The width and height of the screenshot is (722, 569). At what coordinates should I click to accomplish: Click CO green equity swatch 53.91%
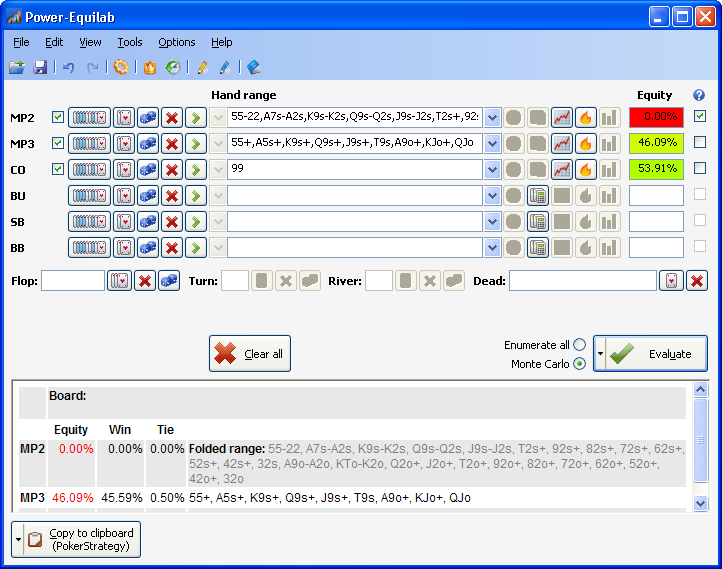point(656,169)
